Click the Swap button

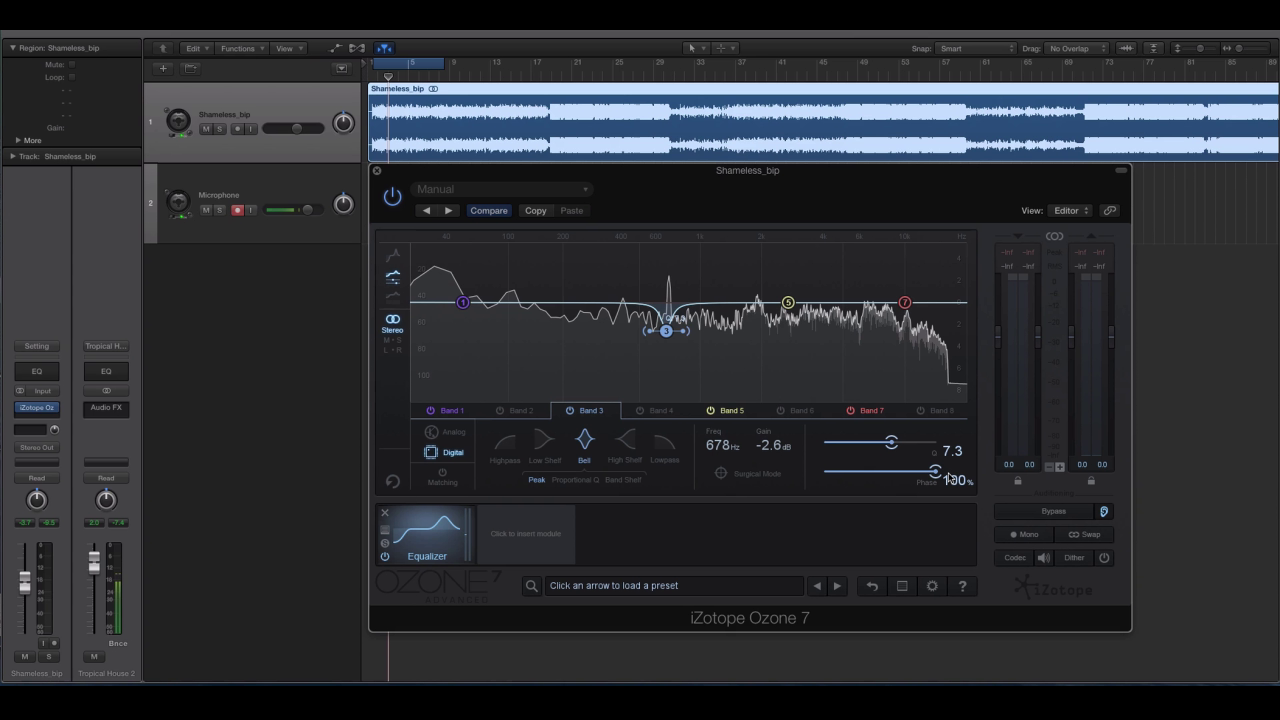click(1084, 534)
